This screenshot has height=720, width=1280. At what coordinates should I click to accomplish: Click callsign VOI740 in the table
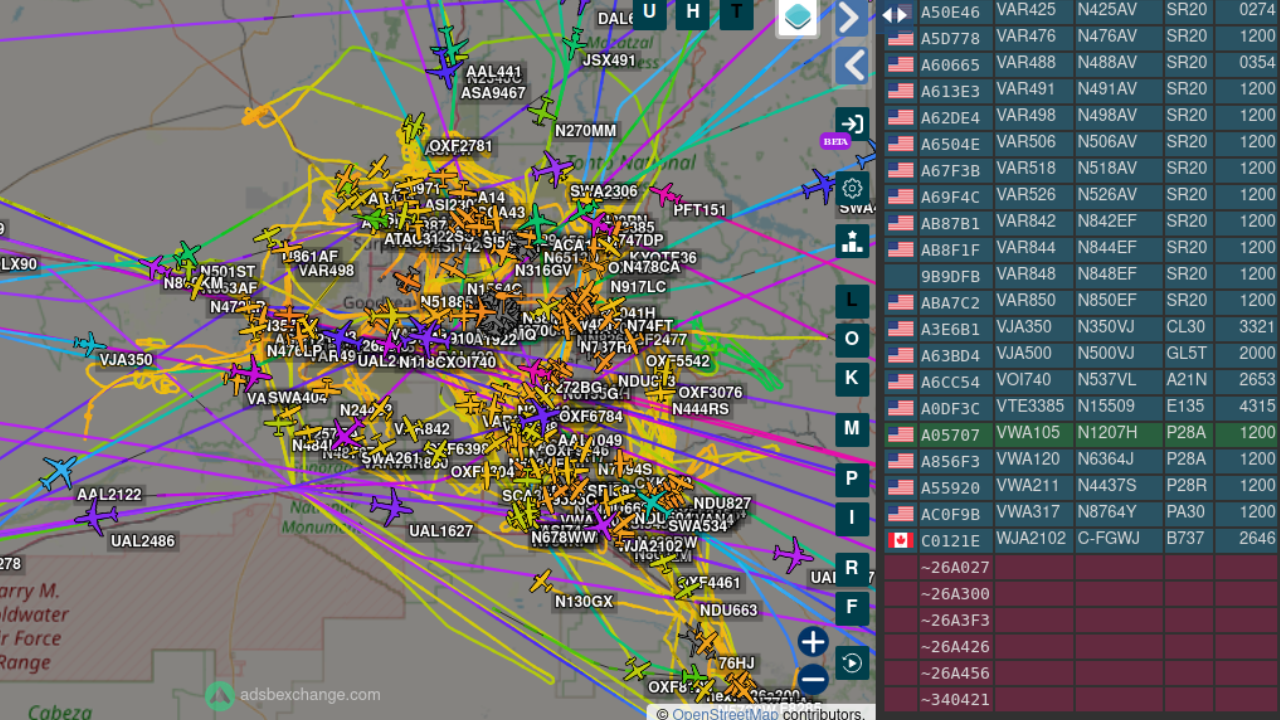tap(1024, 380)
